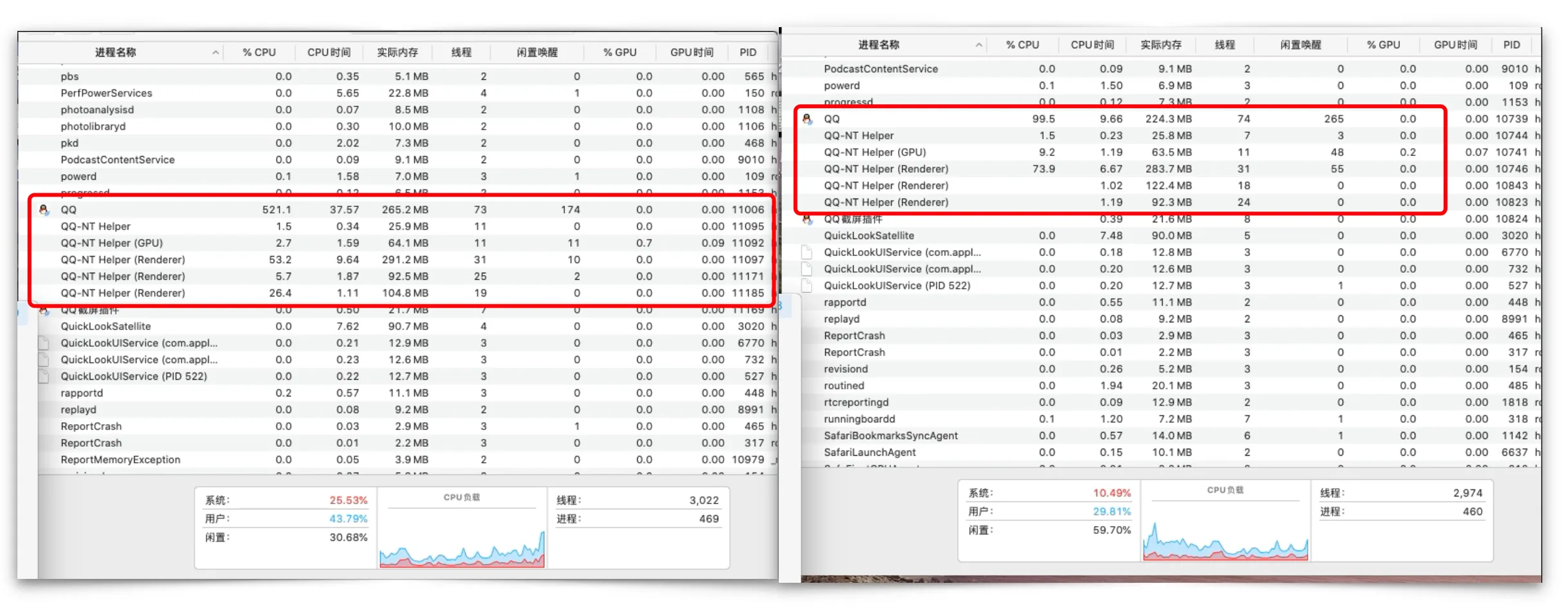Select SafariBookmarksSyncAgent process row
This screenshot has height=615, width=1568.
[890, 436]
